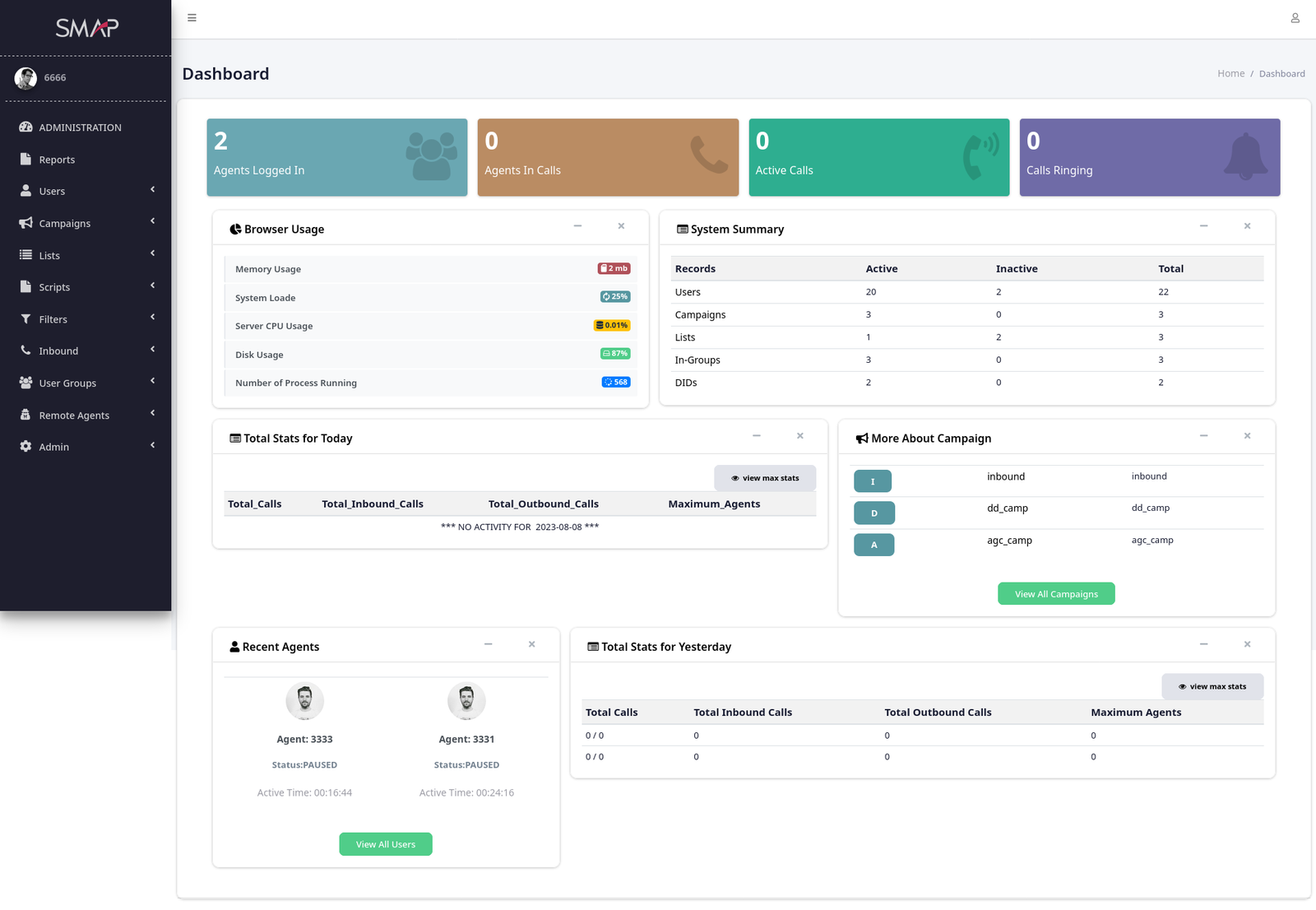Open the Reports section from sidebar
Image resolution: width=1316 pixels, height=910 pixels.
pyautogui.click(x=57, y=159)
